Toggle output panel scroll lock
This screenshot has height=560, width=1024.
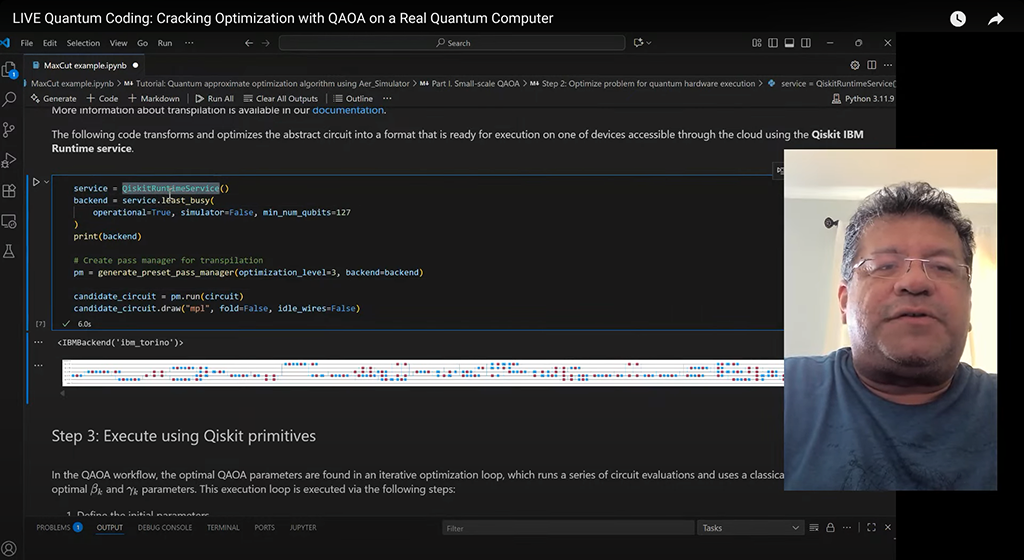829,528
